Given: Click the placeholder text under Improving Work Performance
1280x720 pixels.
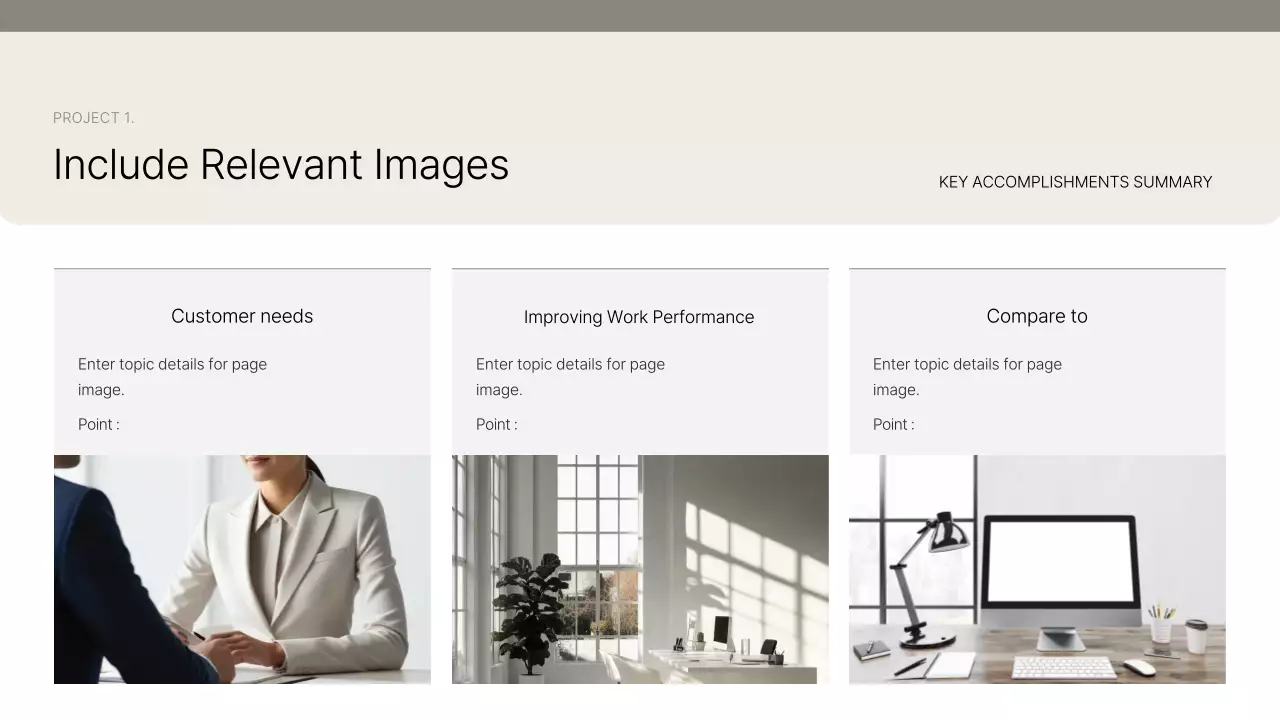Looking at the screenshot, I should [x=570, y=376].
